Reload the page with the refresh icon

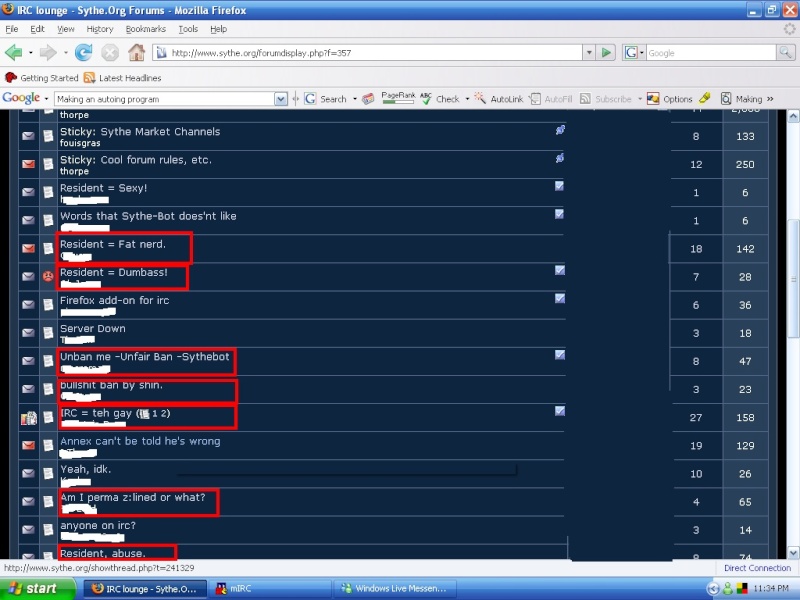(x=84, y=53)
